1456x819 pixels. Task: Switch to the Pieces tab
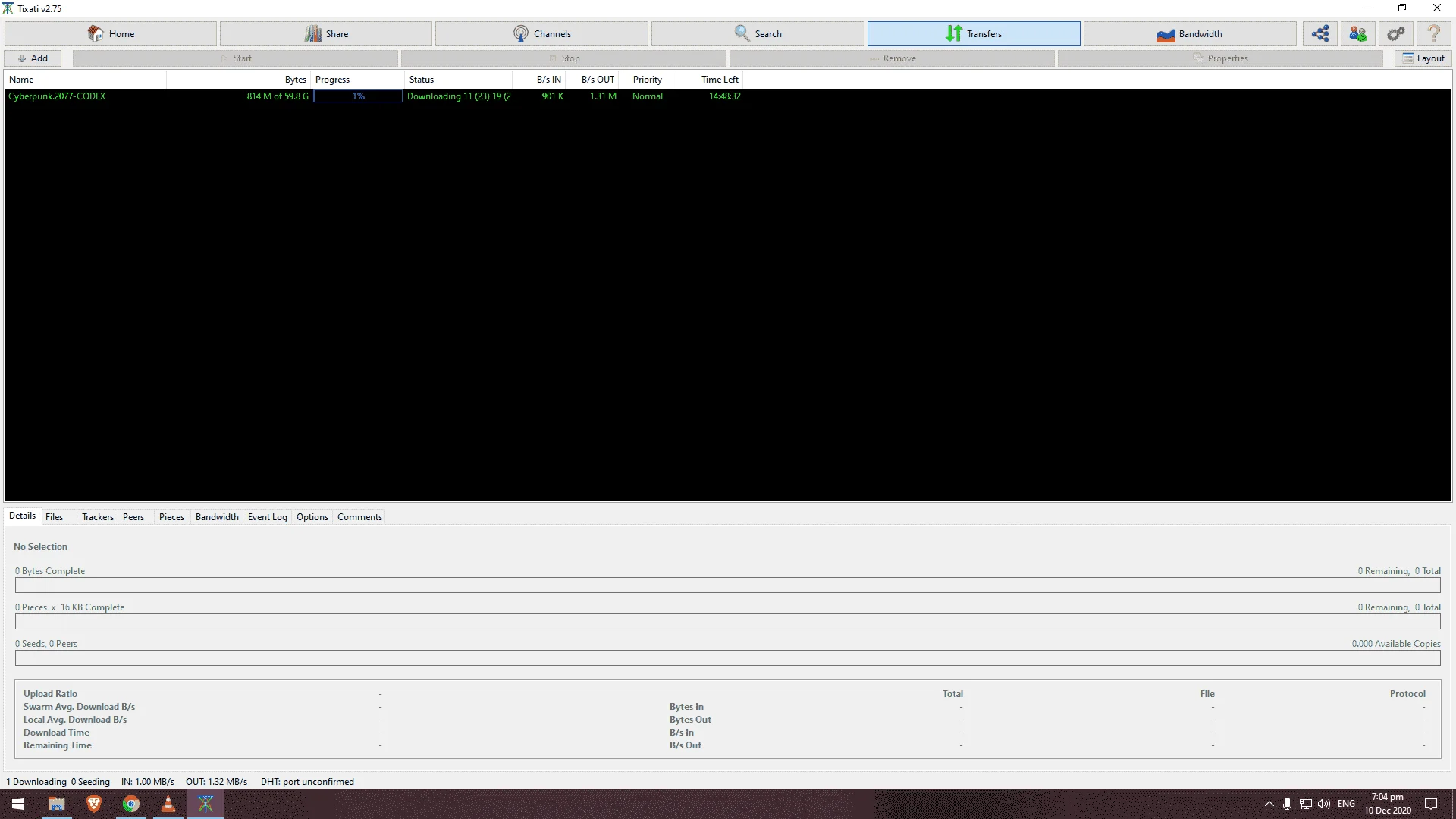pos(171,517)
